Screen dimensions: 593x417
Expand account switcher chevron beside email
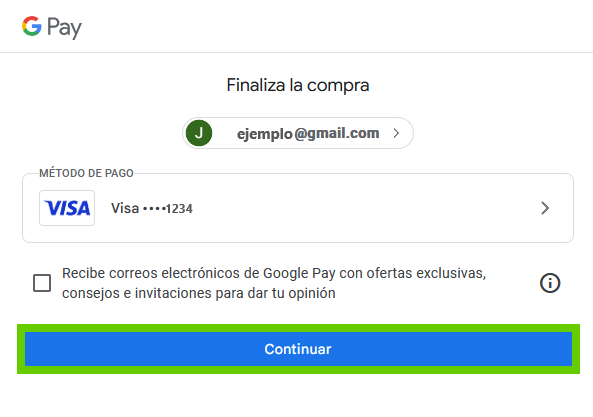tap(396, 133)
